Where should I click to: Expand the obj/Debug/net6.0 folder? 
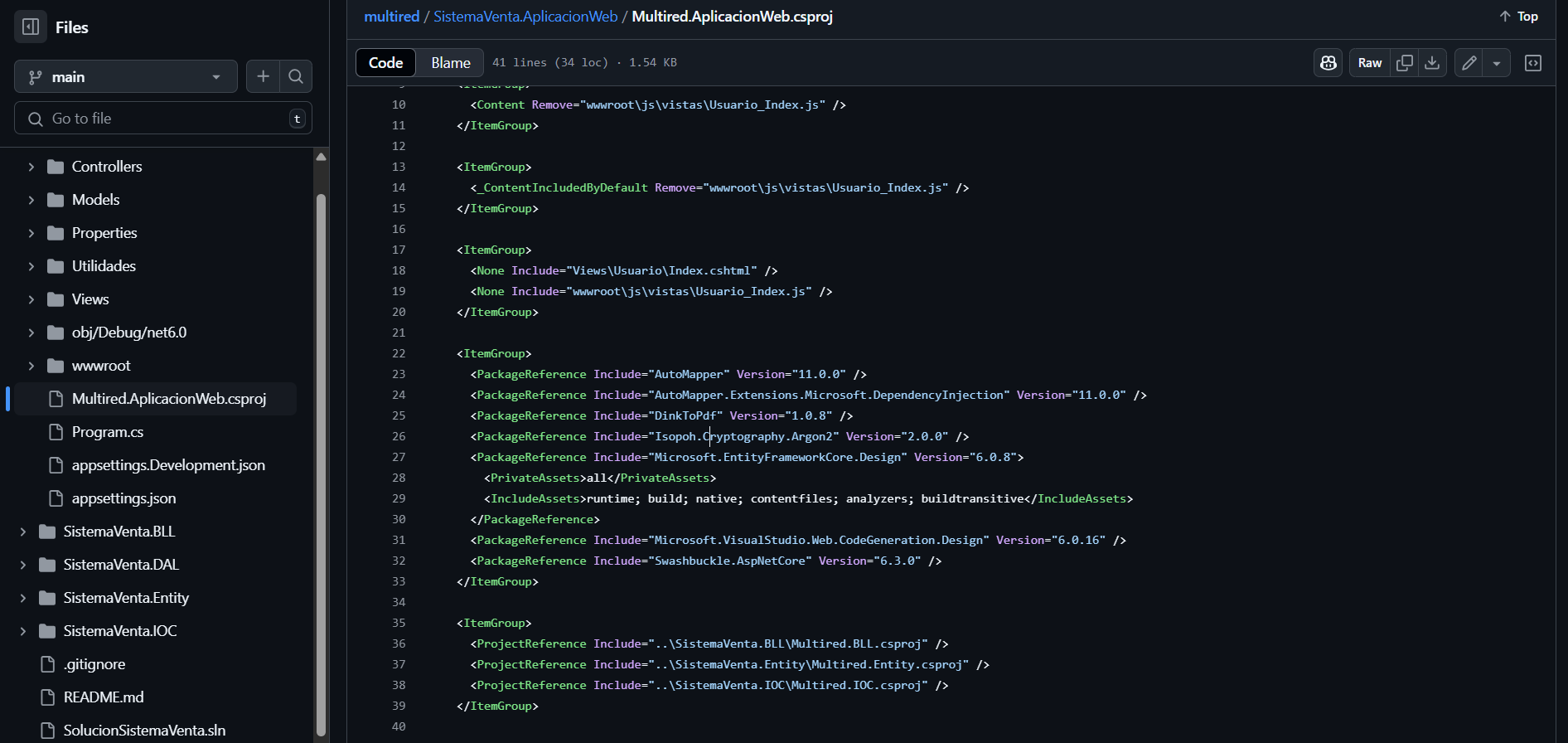tap(31, 333)
